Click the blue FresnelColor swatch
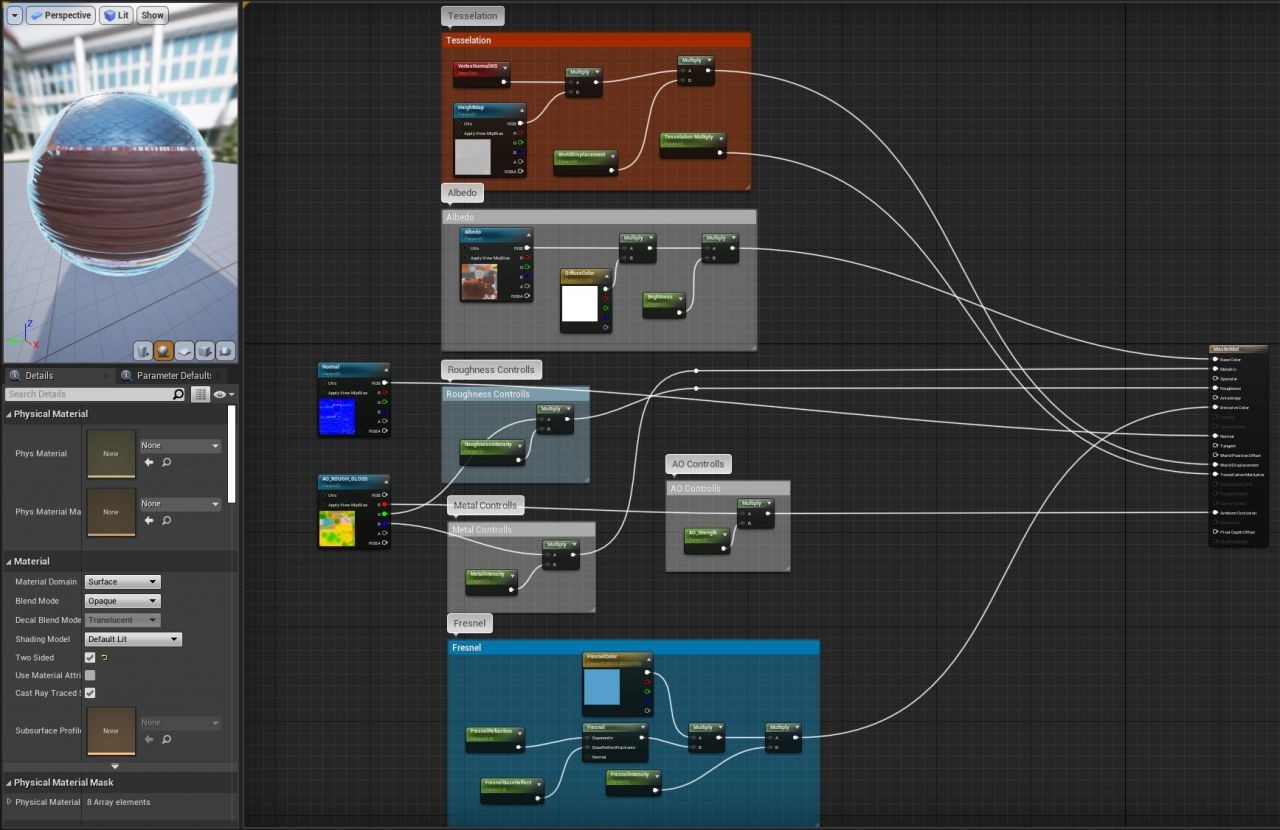Image resolution: width=1280 pixels, height=830 pixels. (x=602, y=687)
